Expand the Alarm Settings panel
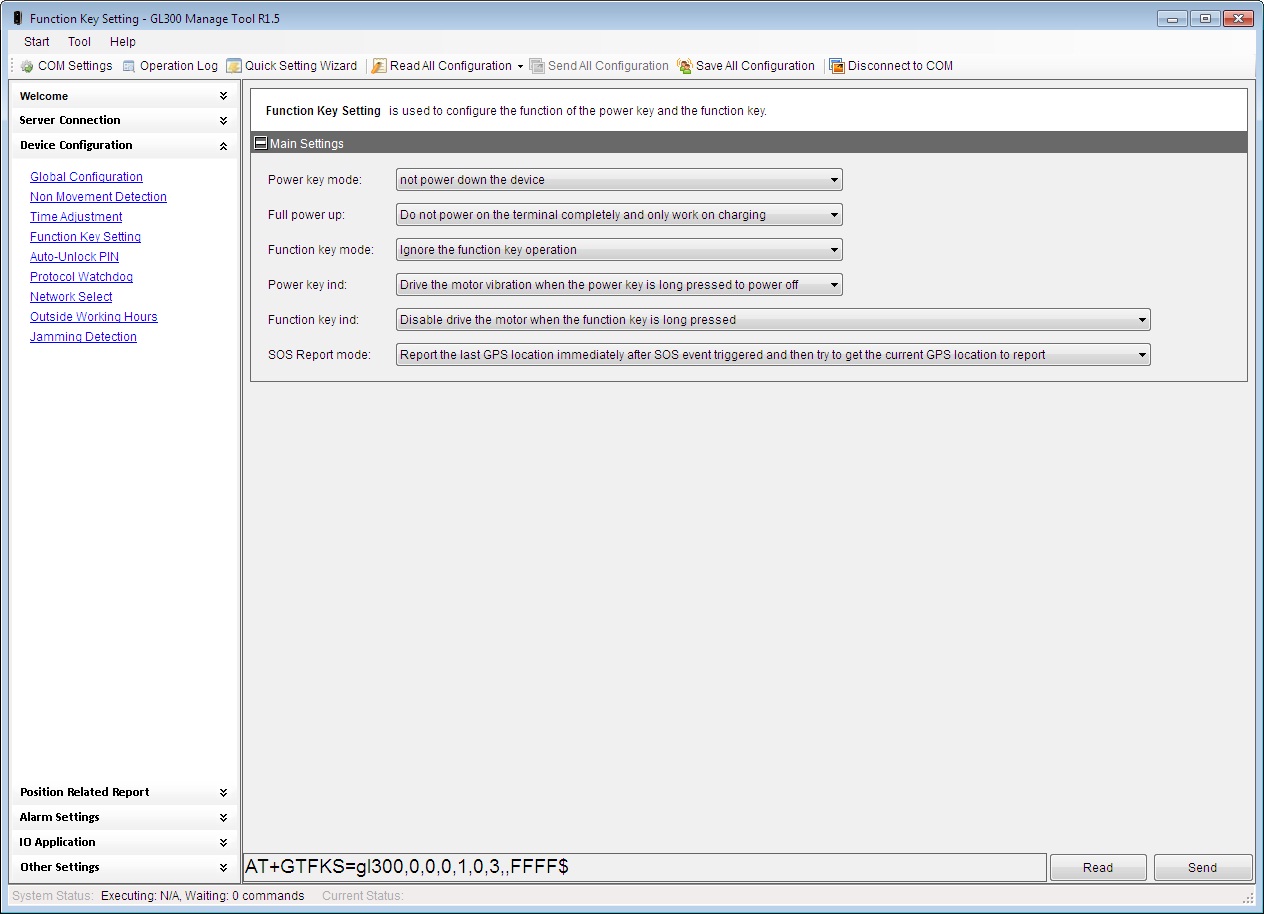1264x914 pixels. click(124, 817)
